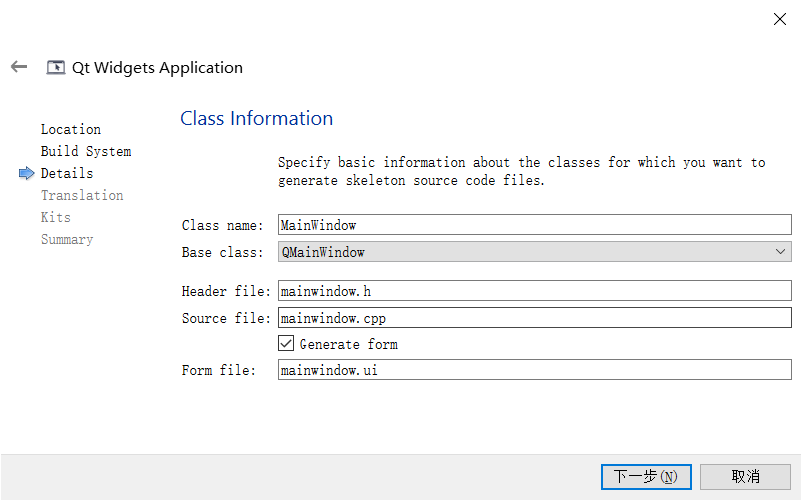This screenshot has height=501, width=802.
Task: Select the Build System step in sidebar
Action: (86, 151)
